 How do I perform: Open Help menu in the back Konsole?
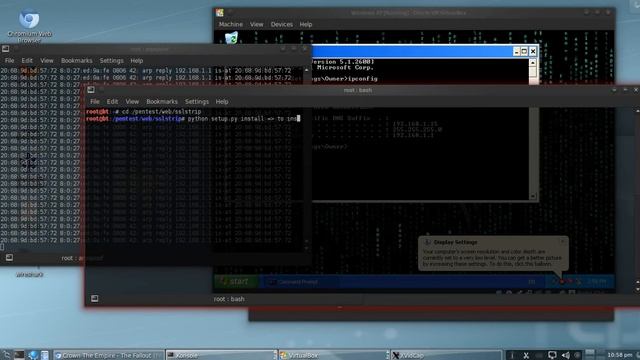(137, 61)
